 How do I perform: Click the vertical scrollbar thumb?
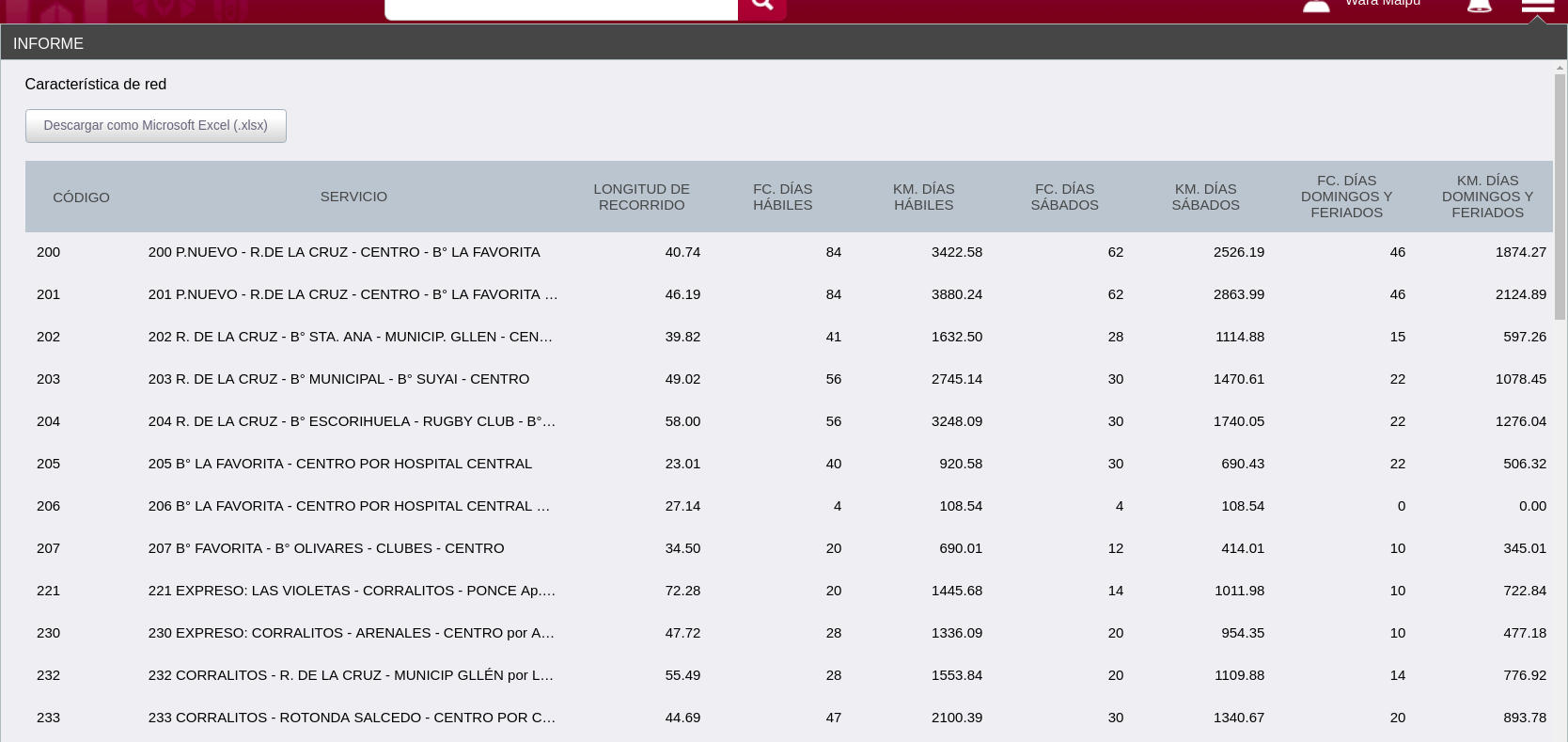[x=1560, y=197]
